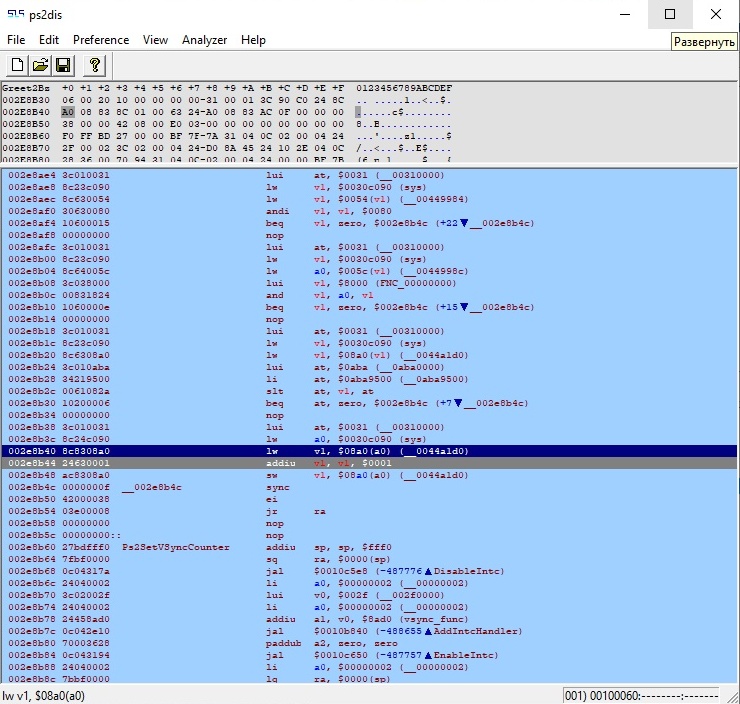Select the jal EnableIntc line at 002e8b84
The width and height of the screenshot is (740, 704).
(x=369, y=655)
